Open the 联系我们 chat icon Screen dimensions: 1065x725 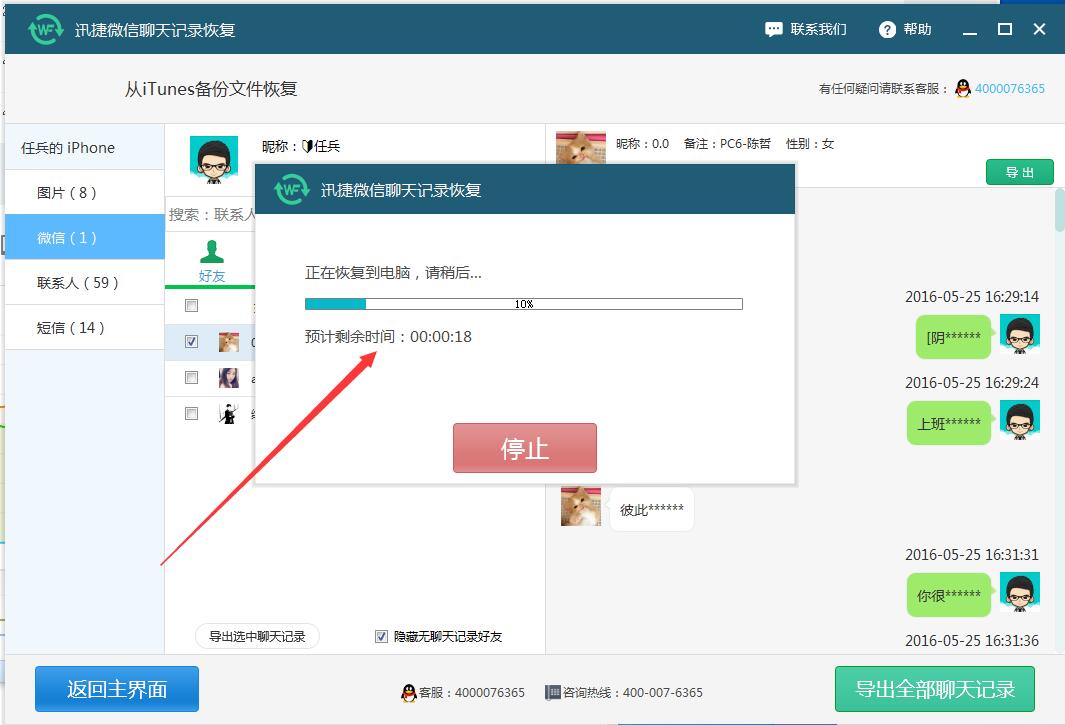point(773,29)
